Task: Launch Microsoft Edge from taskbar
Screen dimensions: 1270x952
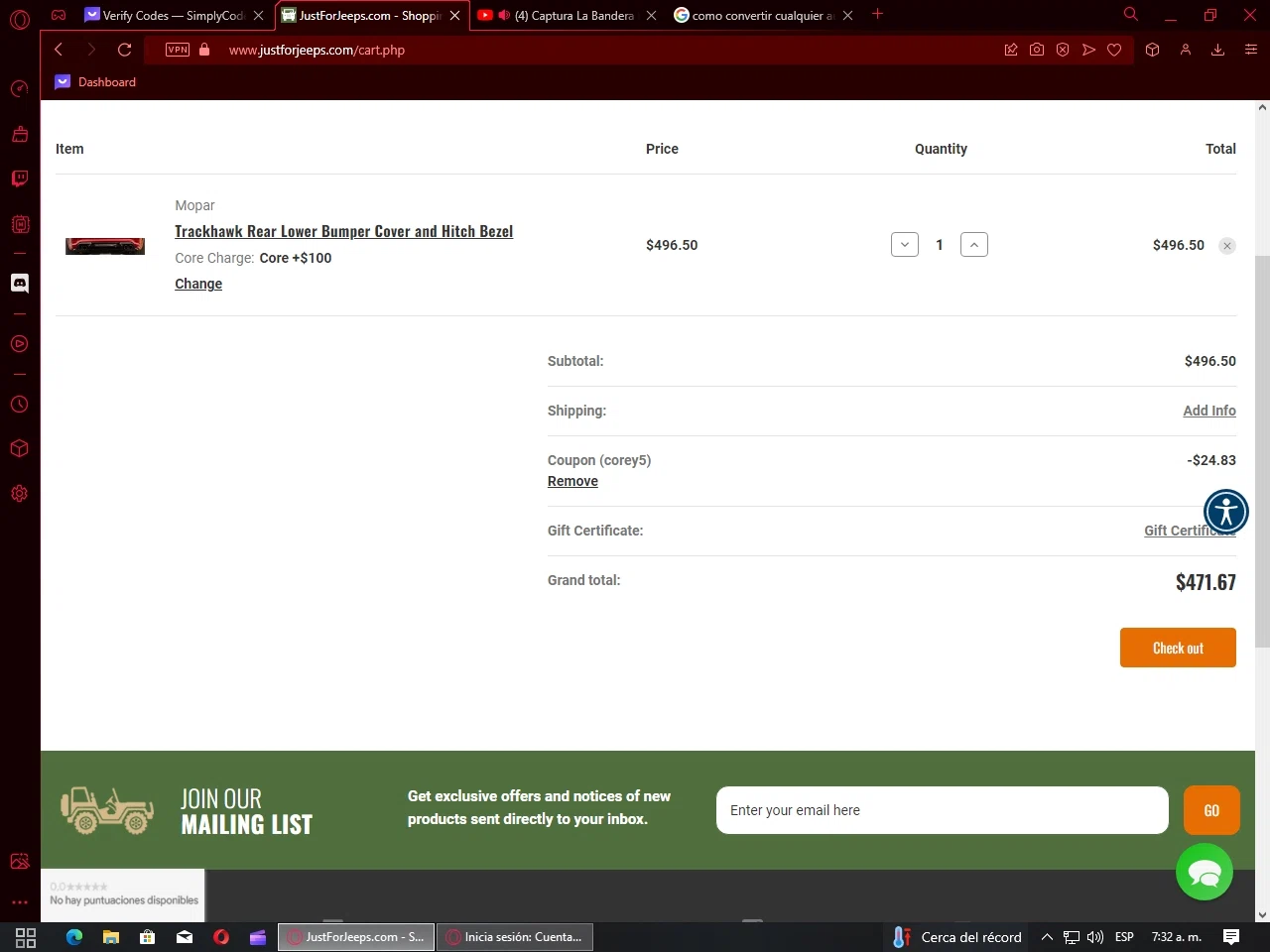Action: tap(74, 937)
